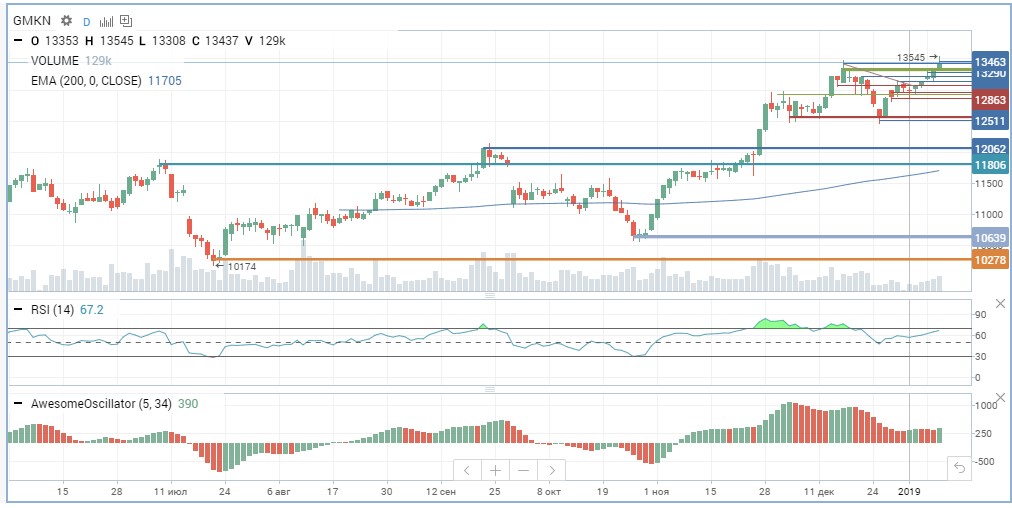Click the 2019 date axis label
Viewport: 1012px width, 508px height.
pos(909,491)
